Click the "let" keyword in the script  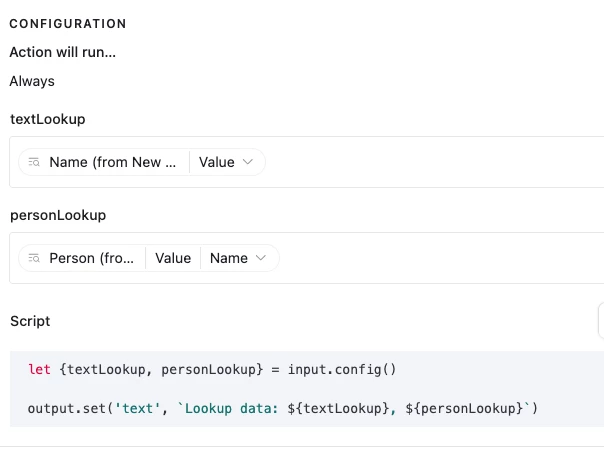pos(39,369)
